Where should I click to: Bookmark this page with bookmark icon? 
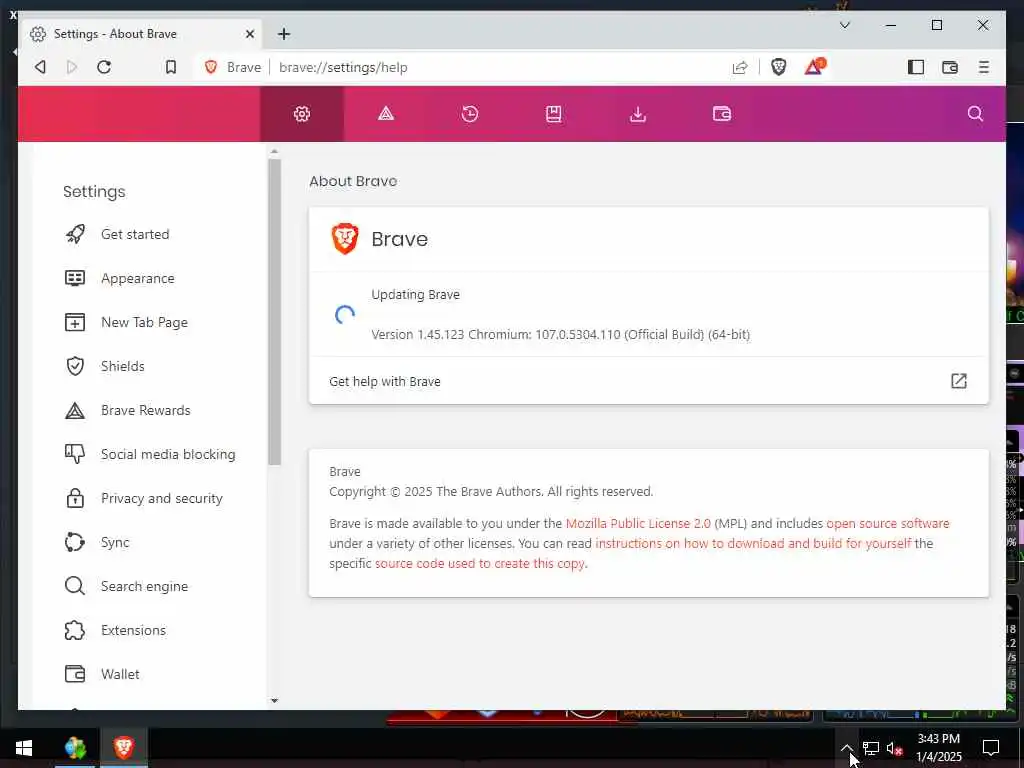(170, 67)
